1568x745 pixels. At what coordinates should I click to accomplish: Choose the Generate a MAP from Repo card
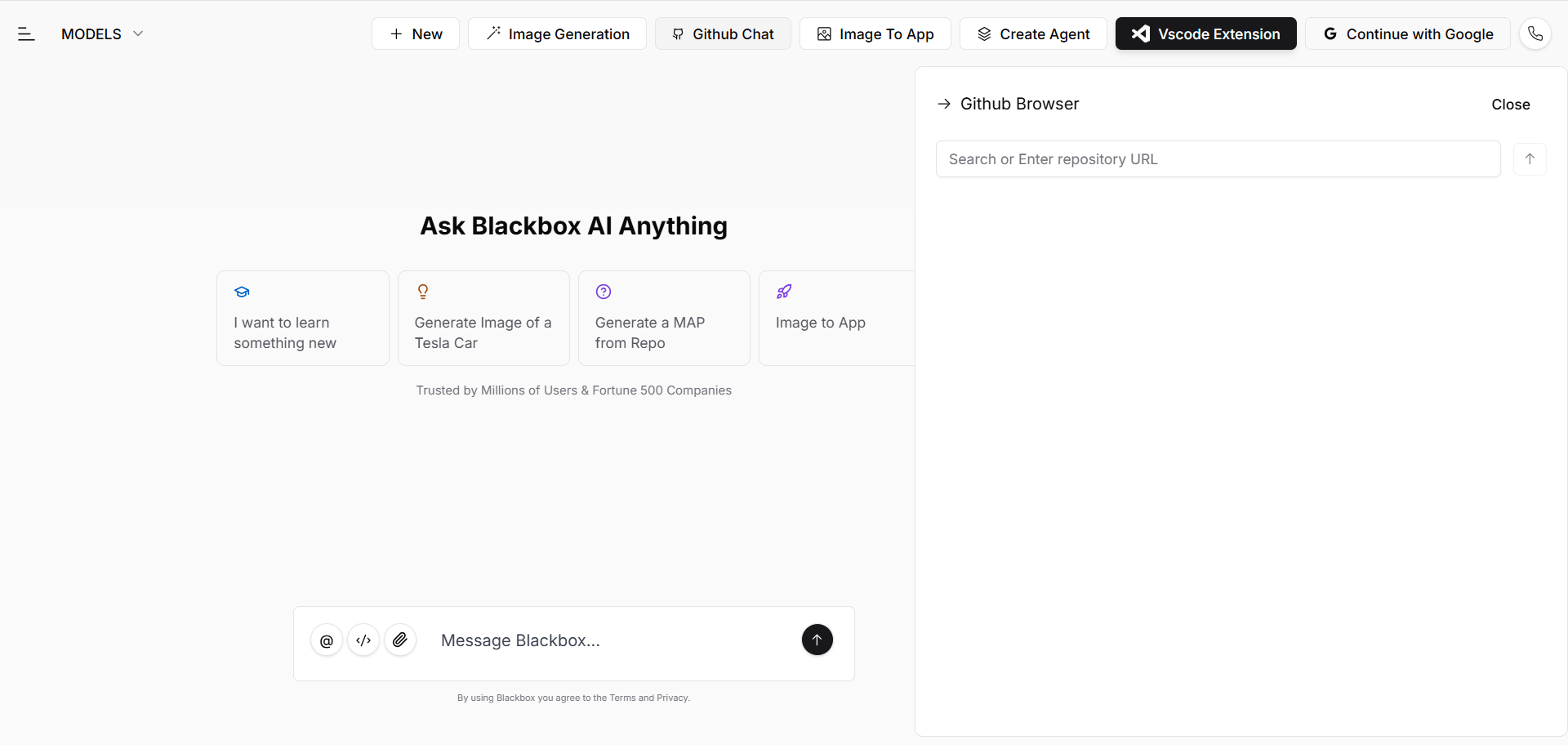[664, 318]
